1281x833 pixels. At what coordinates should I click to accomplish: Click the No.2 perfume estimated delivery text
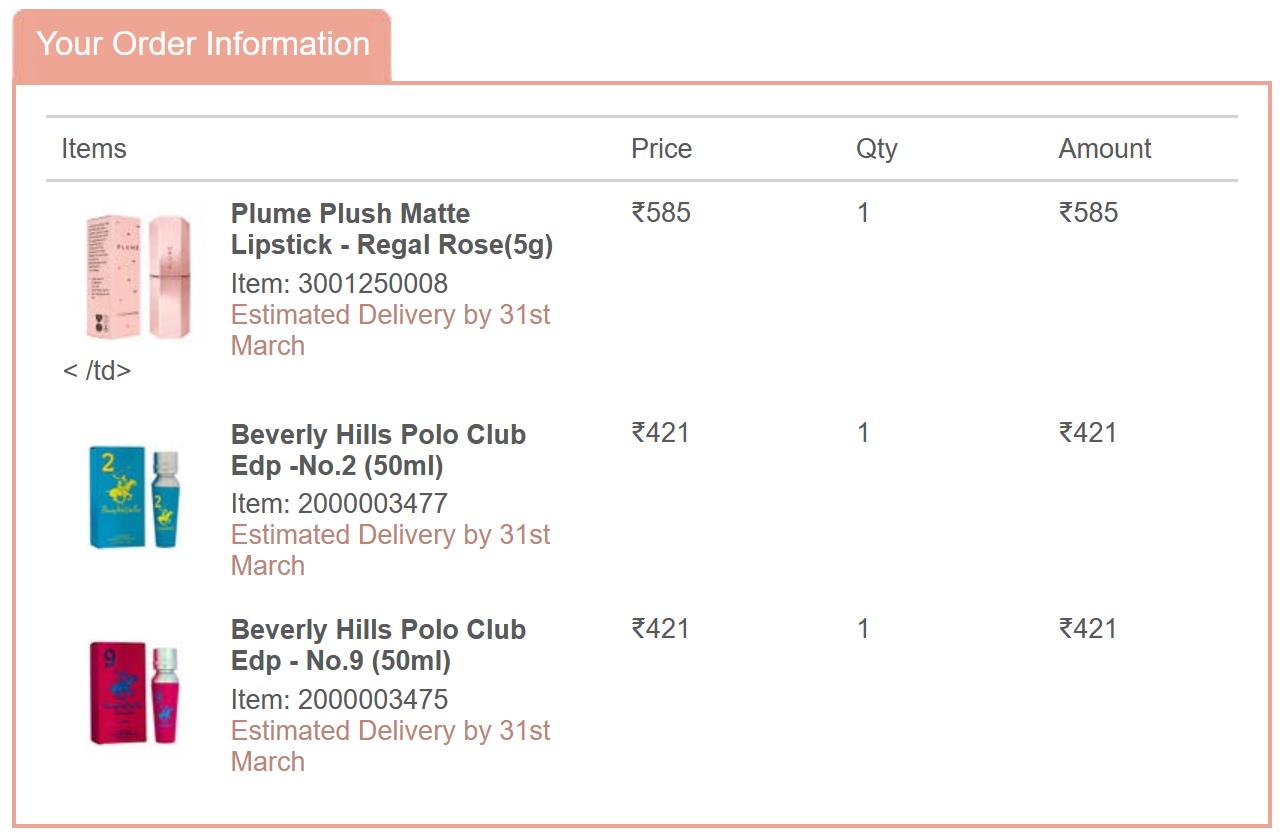391,550
